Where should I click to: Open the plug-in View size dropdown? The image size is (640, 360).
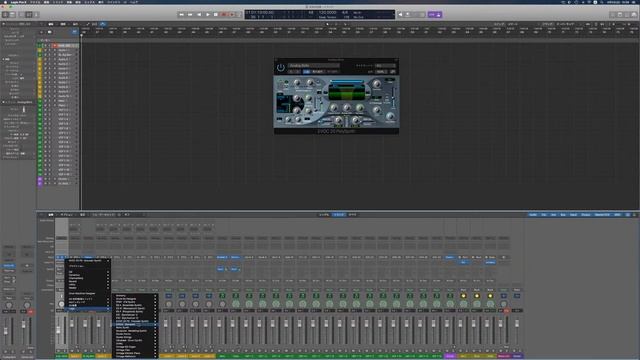[381, 71]
